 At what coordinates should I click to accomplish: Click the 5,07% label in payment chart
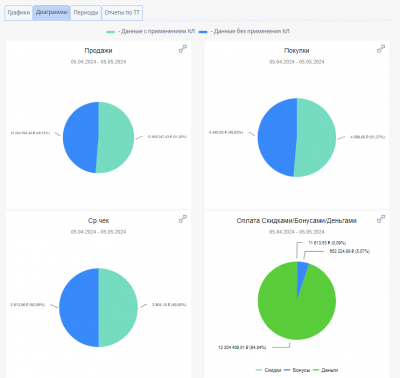point(350,251)
